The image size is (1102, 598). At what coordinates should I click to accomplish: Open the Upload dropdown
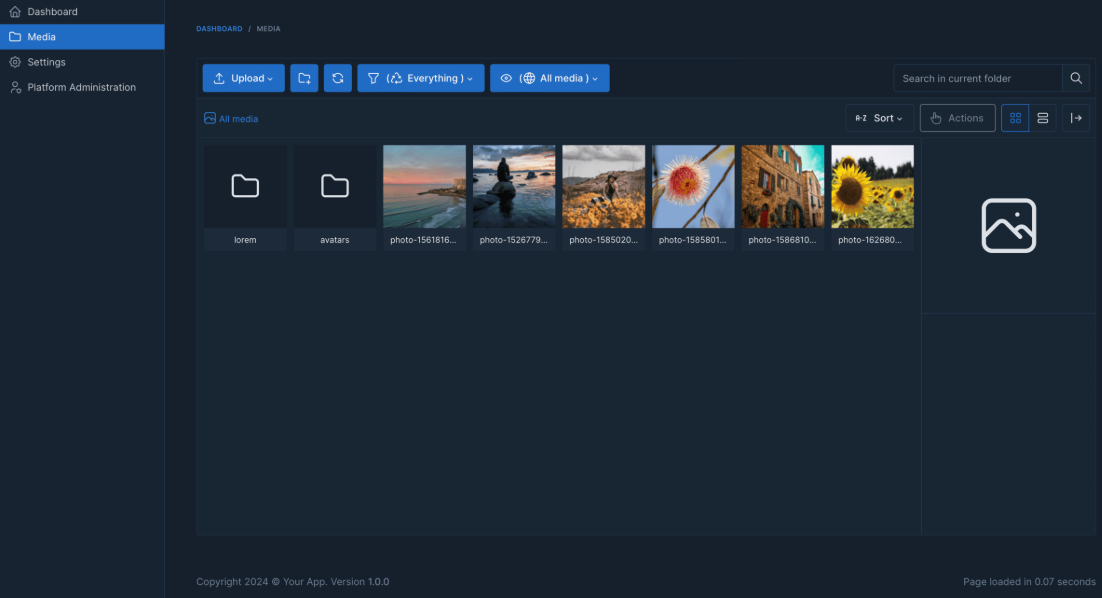[244, 78]
